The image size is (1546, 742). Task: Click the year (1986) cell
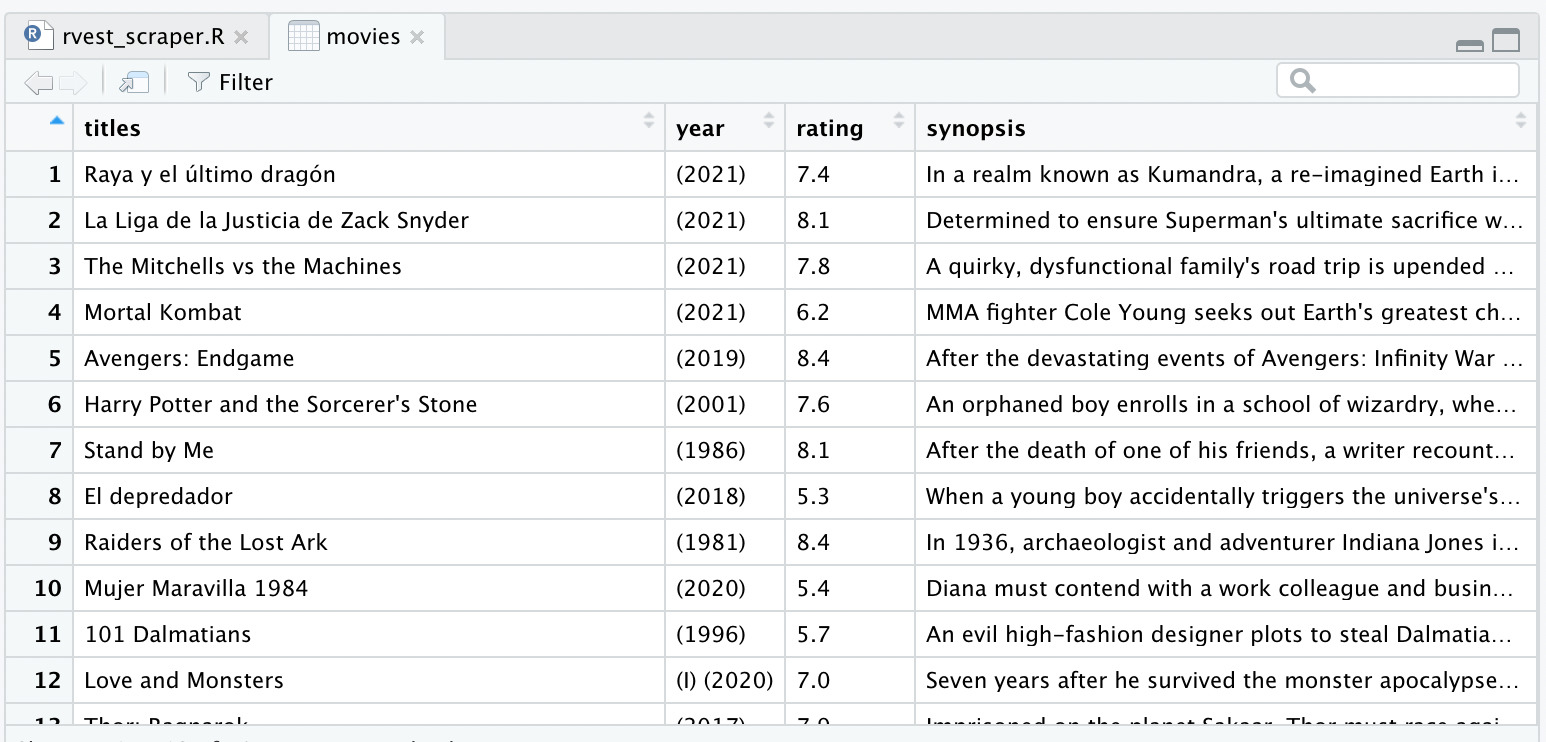point(725,450)
